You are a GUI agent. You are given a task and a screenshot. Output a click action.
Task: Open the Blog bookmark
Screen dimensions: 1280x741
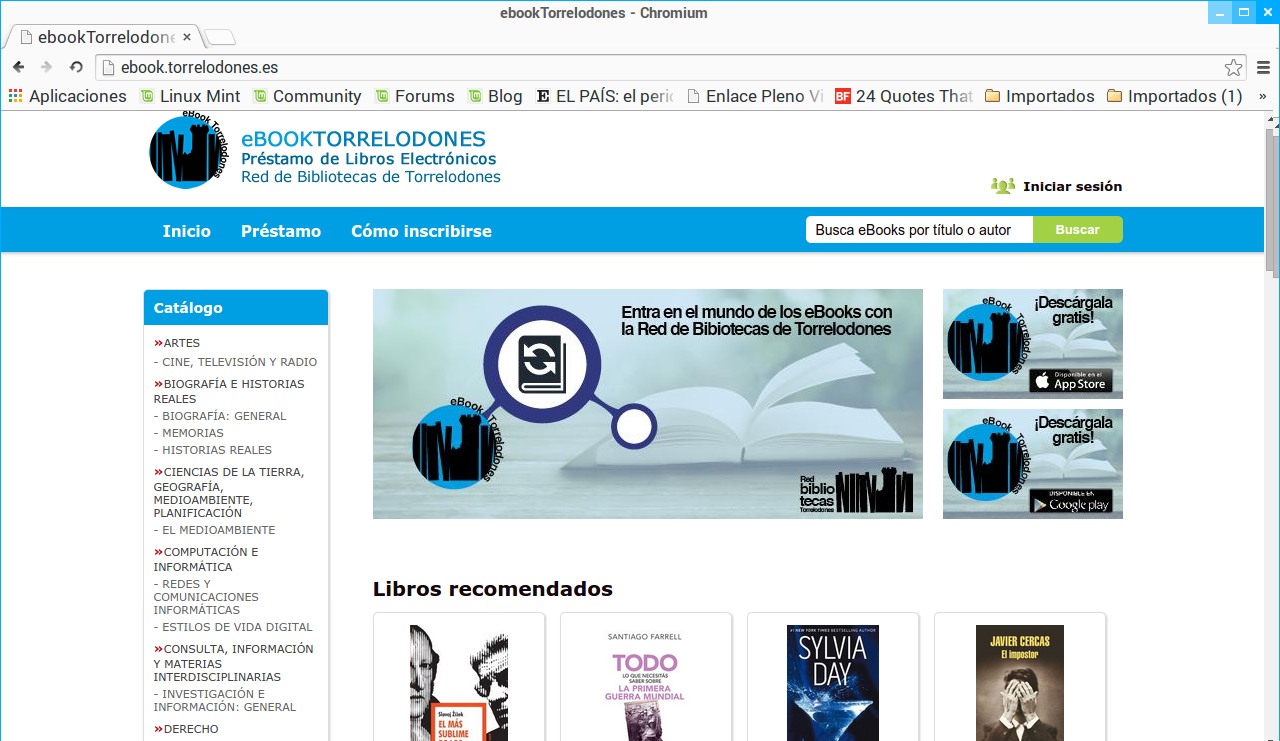pos(495,96)
